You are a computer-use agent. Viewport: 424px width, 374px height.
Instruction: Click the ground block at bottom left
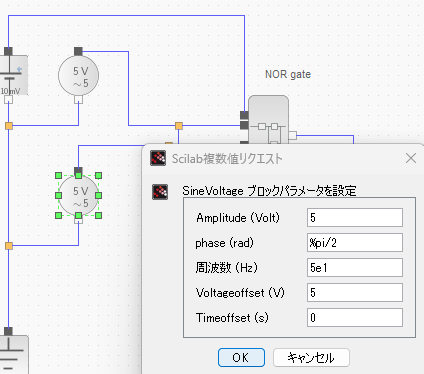(x=13, y=355)
